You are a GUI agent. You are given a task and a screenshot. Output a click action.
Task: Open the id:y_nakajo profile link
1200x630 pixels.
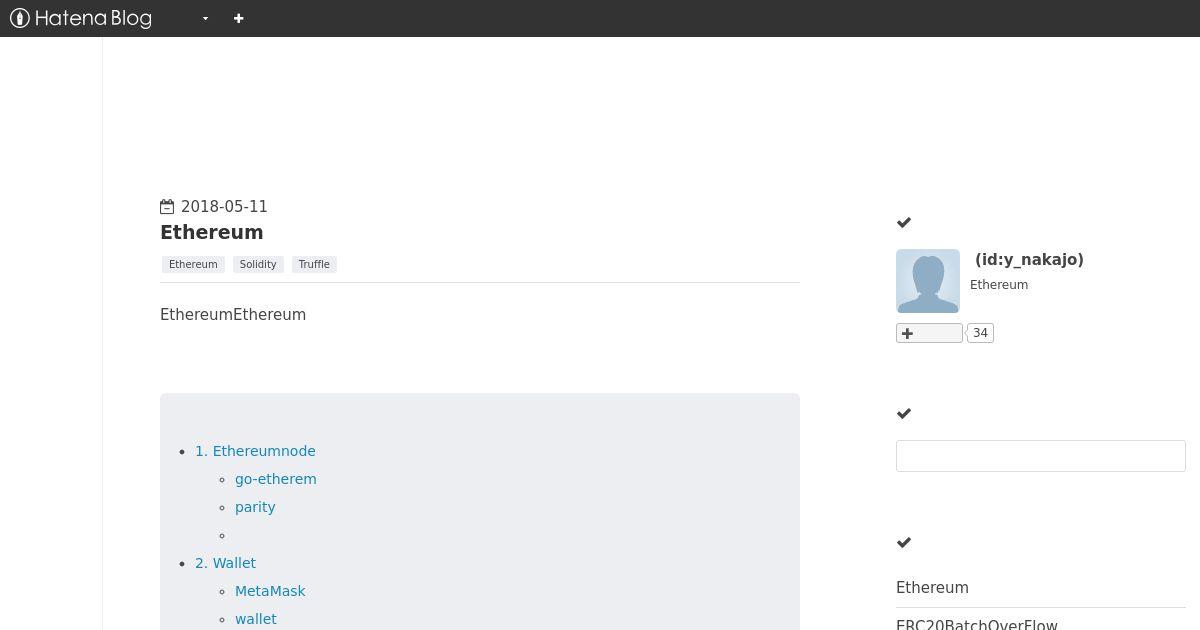(x=1029, y=259)
